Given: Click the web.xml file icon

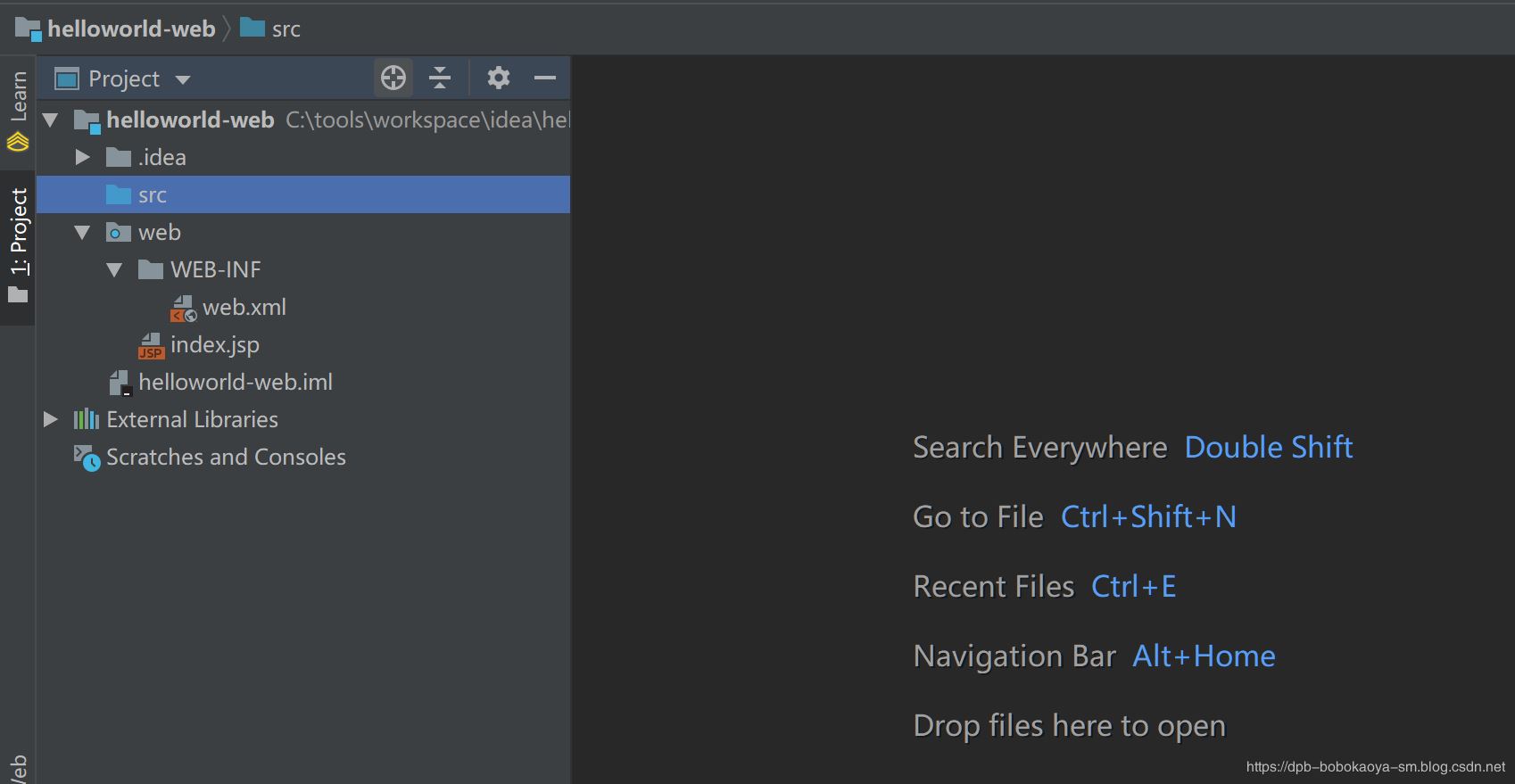Looking at the screenshot, I should (x=183, y=309).
